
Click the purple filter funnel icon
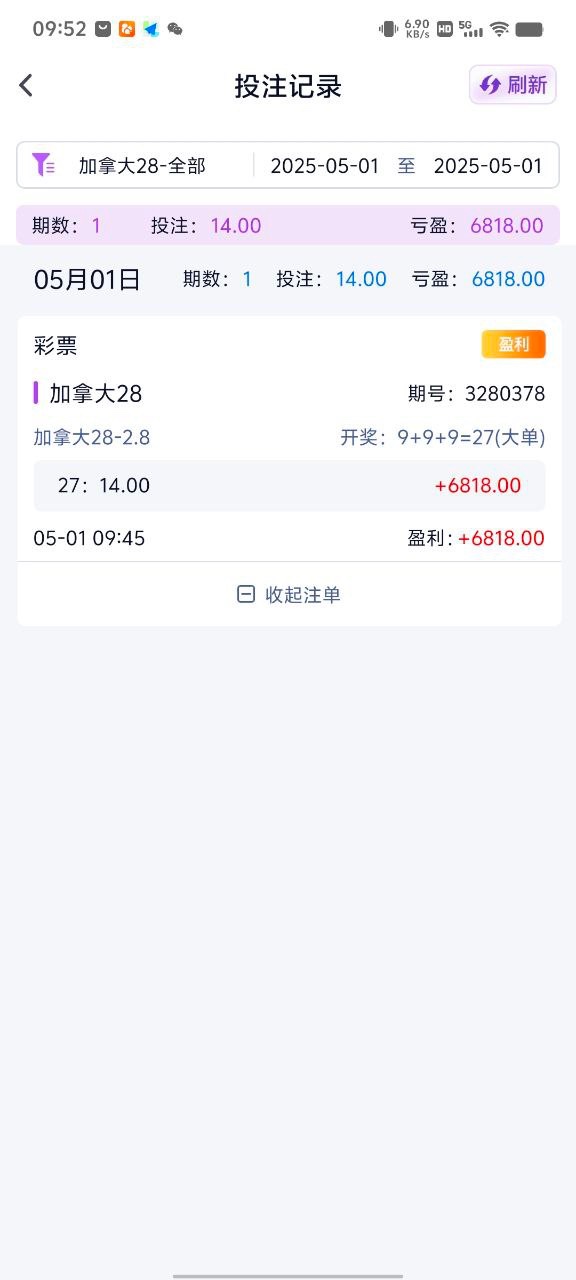[x=44, y=164]
